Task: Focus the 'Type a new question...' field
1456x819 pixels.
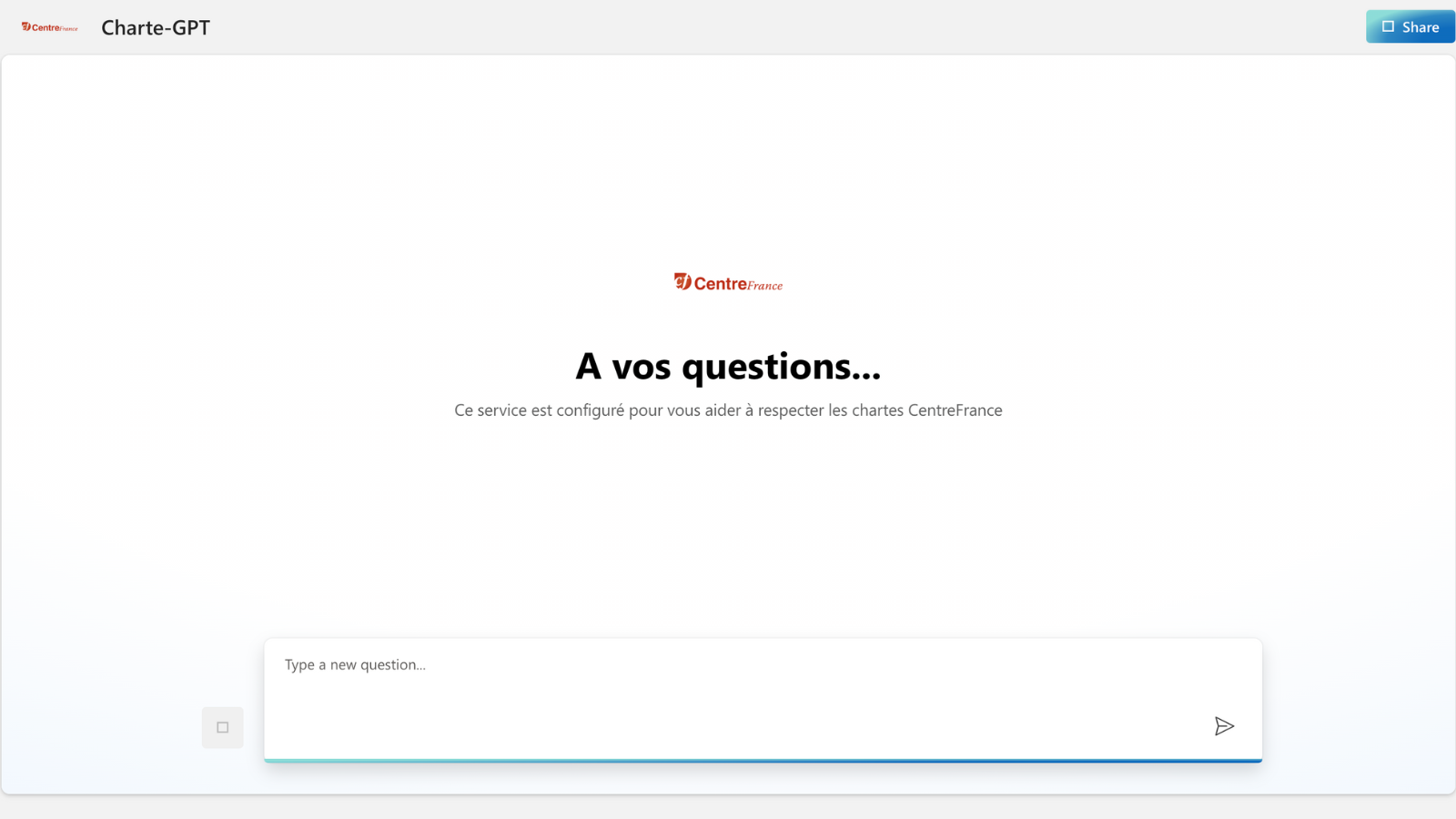Action: pos(763,699)
